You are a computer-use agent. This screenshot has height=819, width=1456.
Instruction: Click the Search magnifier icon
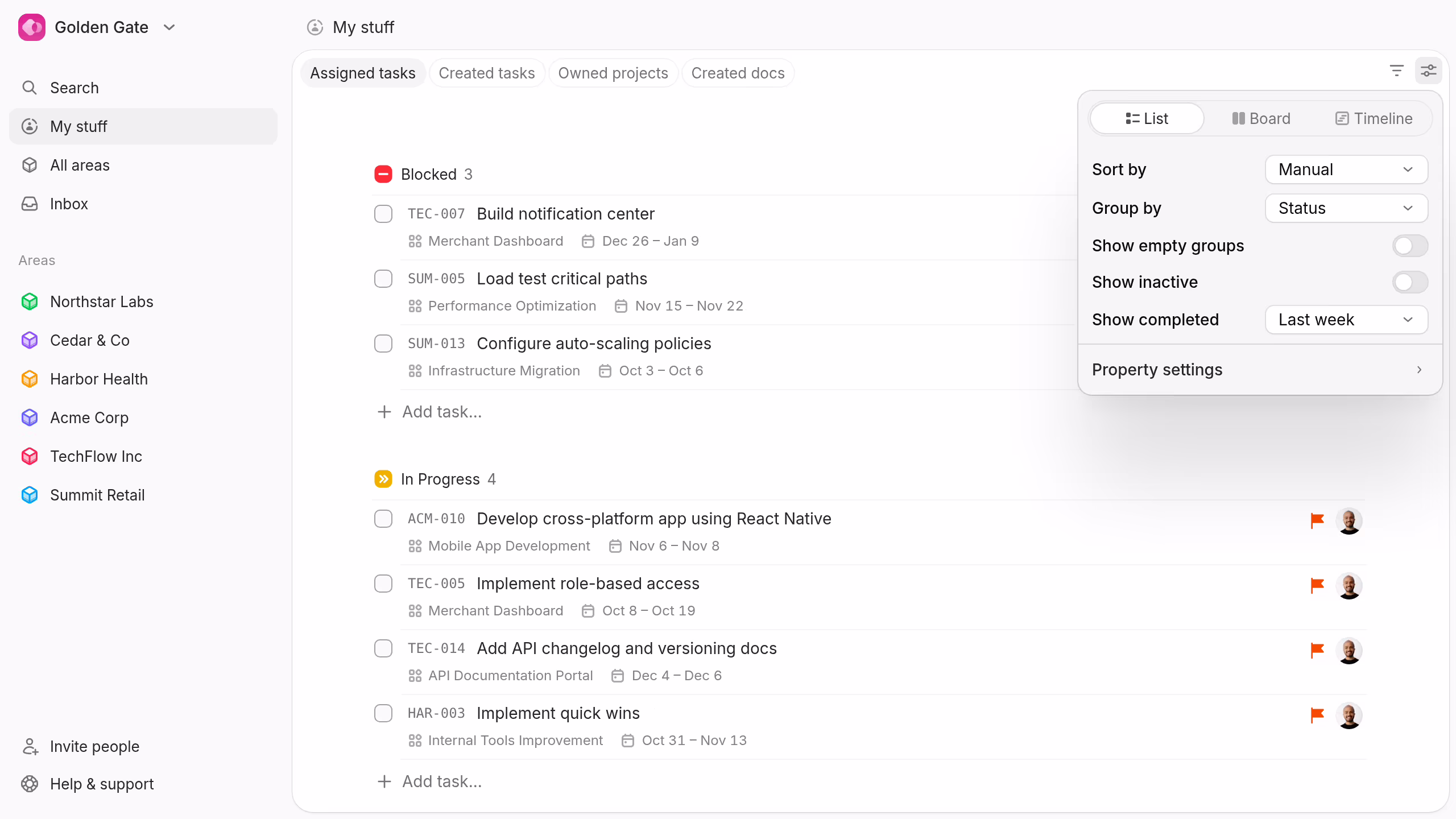pyautogui.click(x=30, y=88)
